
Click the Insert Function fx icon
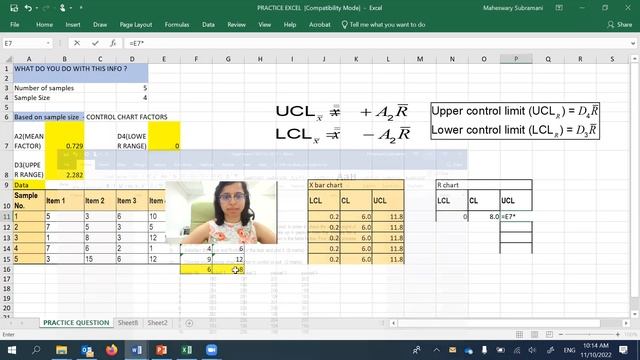[113, 43]
